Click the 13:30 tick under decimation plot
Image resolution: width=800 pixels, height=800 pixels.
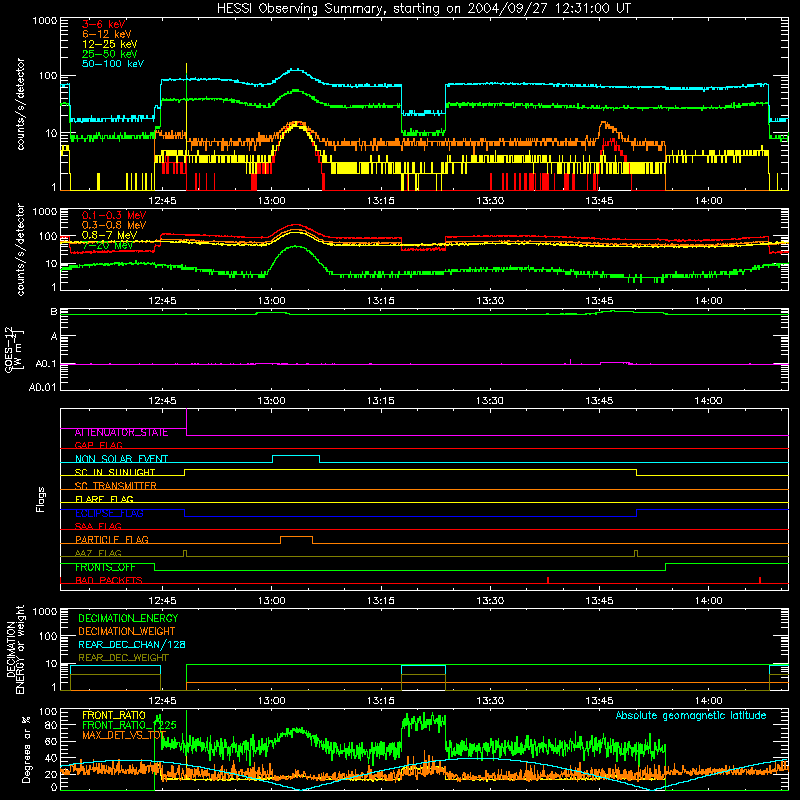click(490, 701)
